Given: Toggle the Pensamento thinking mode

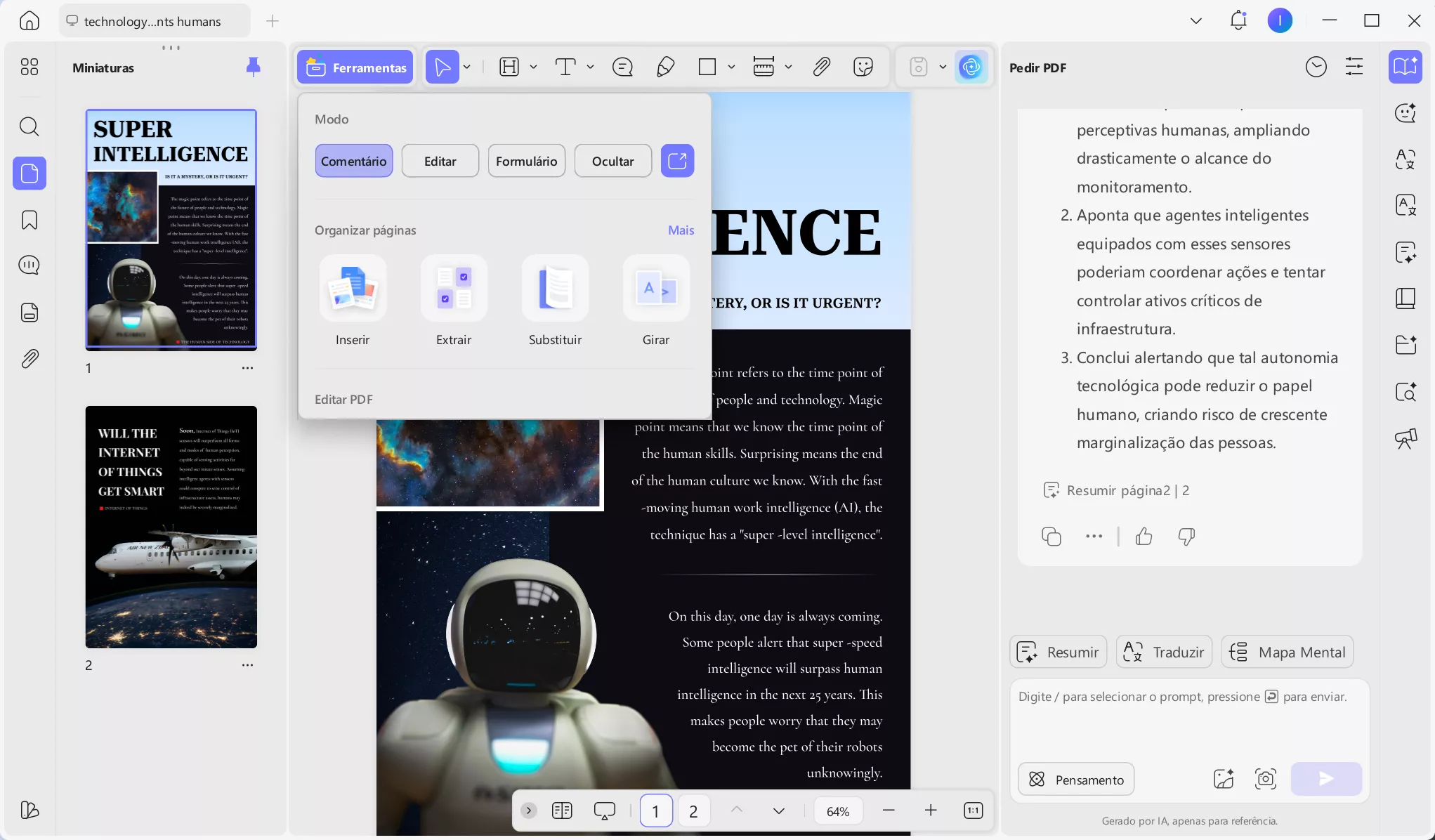Looking at the screenshot, I should (x=1076, y=780).
